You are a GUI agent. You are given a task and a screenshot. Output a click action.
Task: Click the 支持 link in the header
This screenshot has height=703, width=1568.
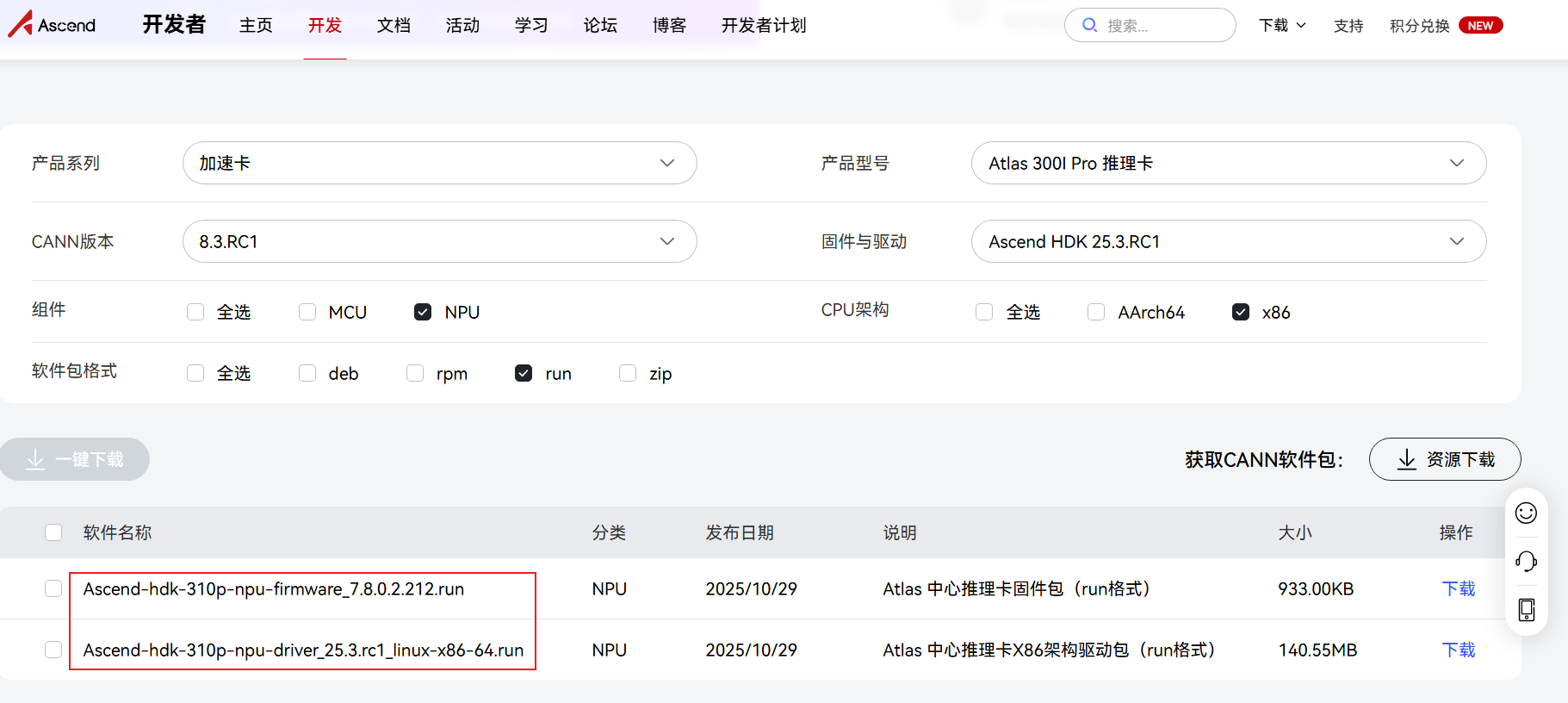(x=1348, y=26)
